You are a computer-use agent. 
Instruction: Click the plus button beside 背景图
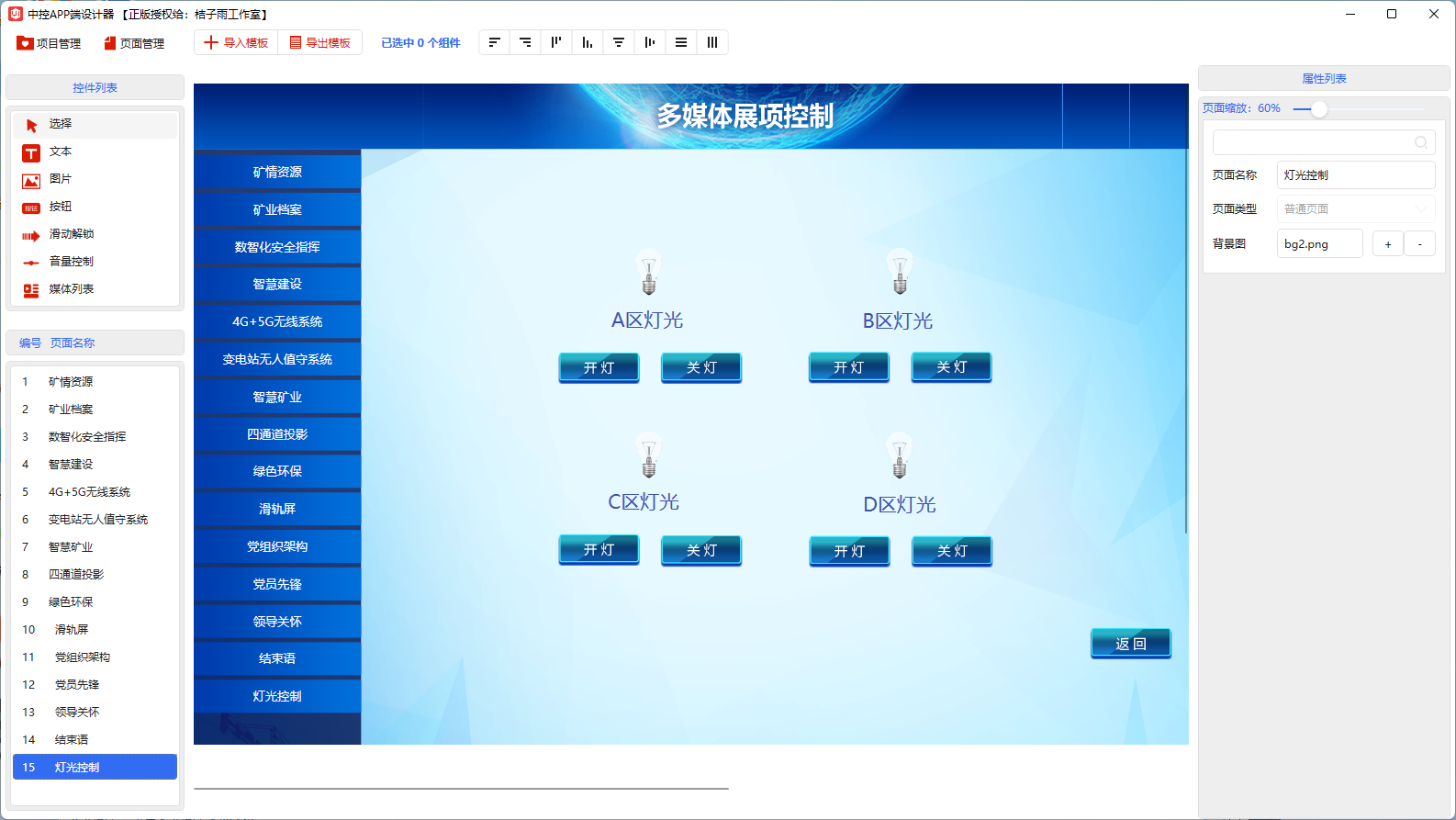1388,243
